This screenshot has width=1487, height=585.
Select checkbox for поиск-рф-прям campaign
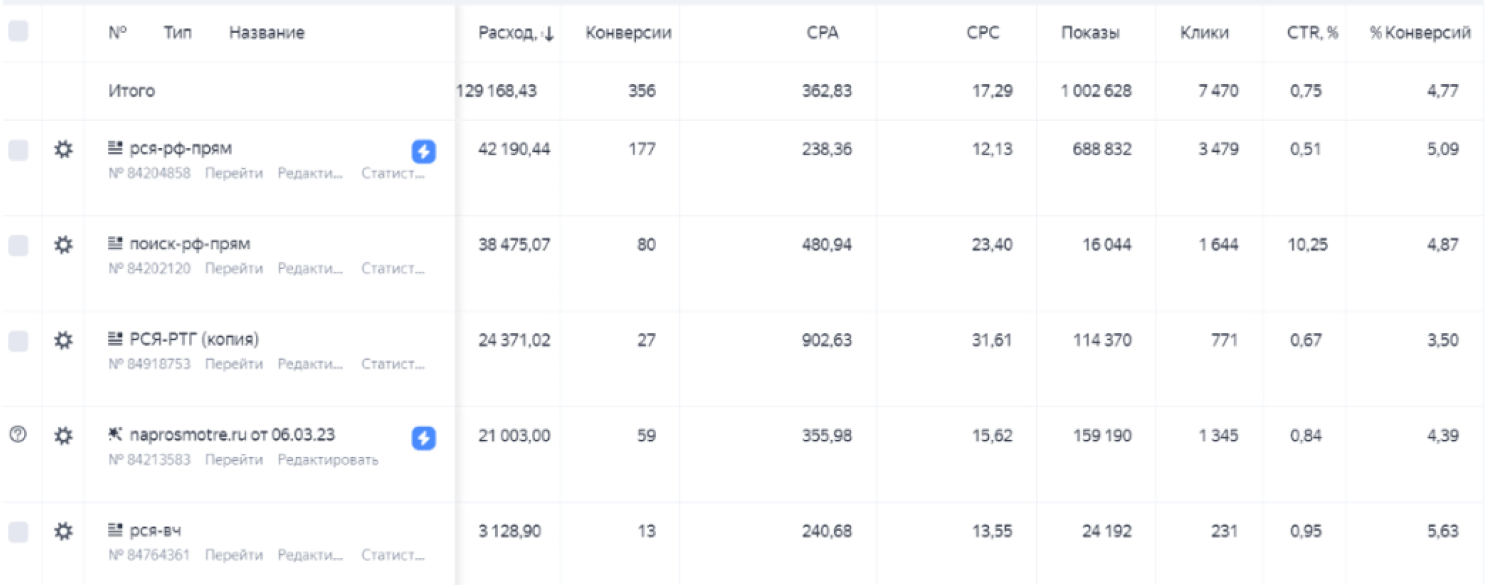18,245
